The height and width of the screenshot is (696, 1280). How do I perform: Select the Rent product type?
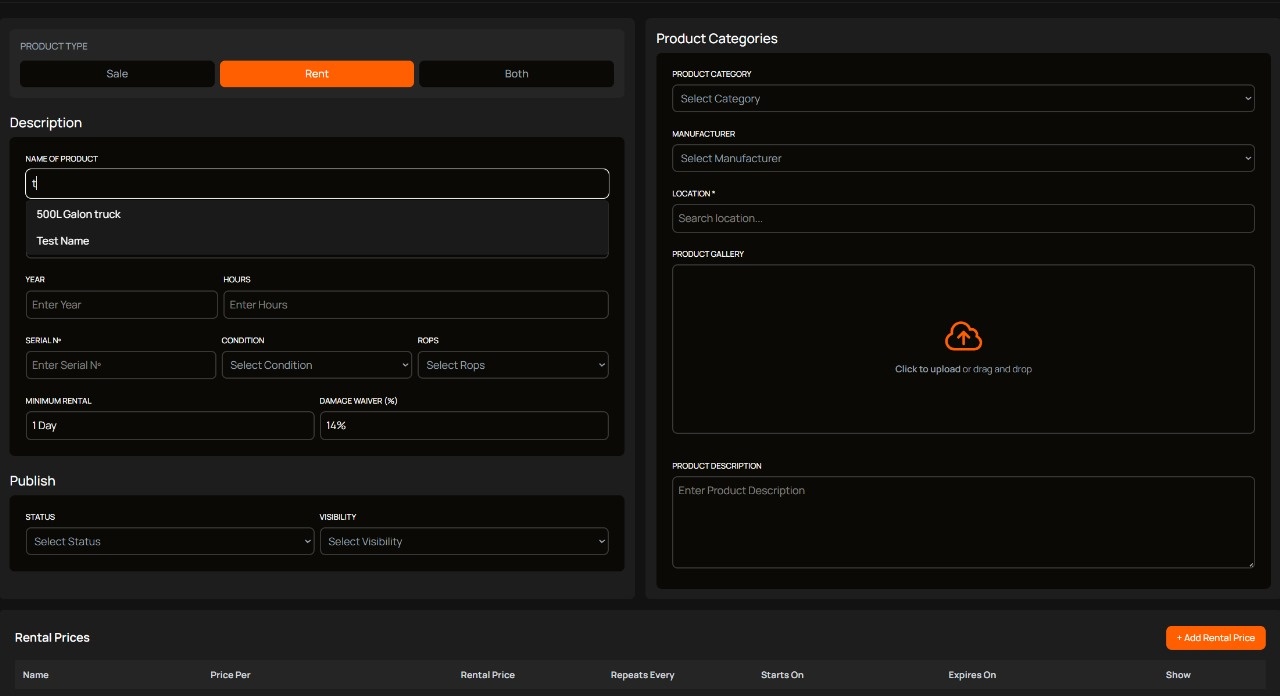(316, 74)
